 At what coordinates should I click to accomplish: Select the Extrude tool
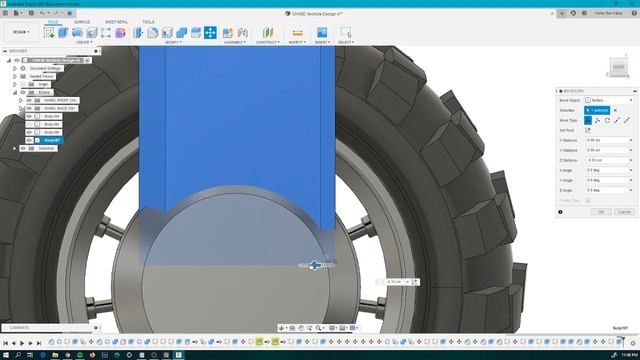pyautogui.click(x=63, y=33)
